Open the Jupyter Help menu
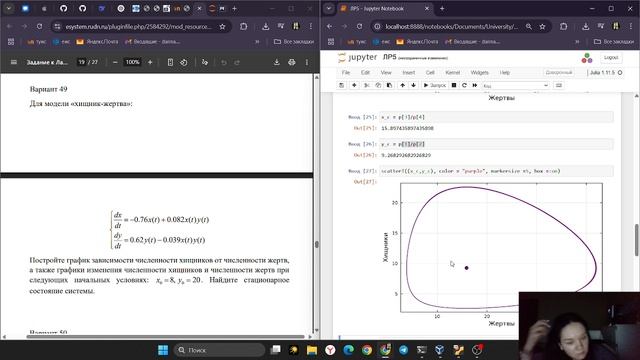The width and height of the screenshot is (640, 360). (505, 72)
